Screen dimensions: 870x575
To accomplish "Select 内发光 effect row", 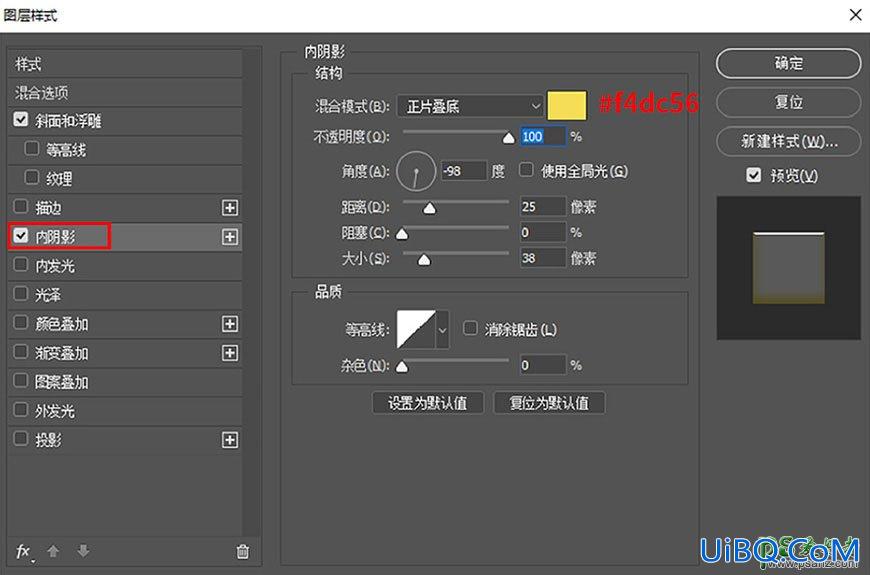I will (125, 266).
